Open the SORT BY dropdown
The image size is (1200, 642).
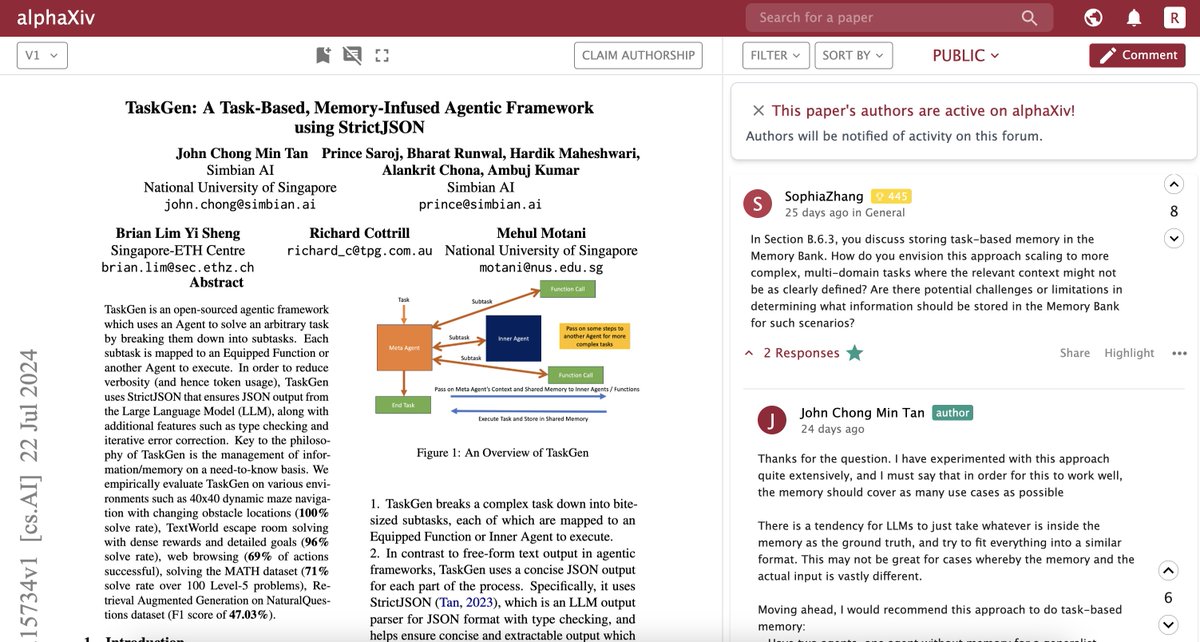click(x=853, y=55)
